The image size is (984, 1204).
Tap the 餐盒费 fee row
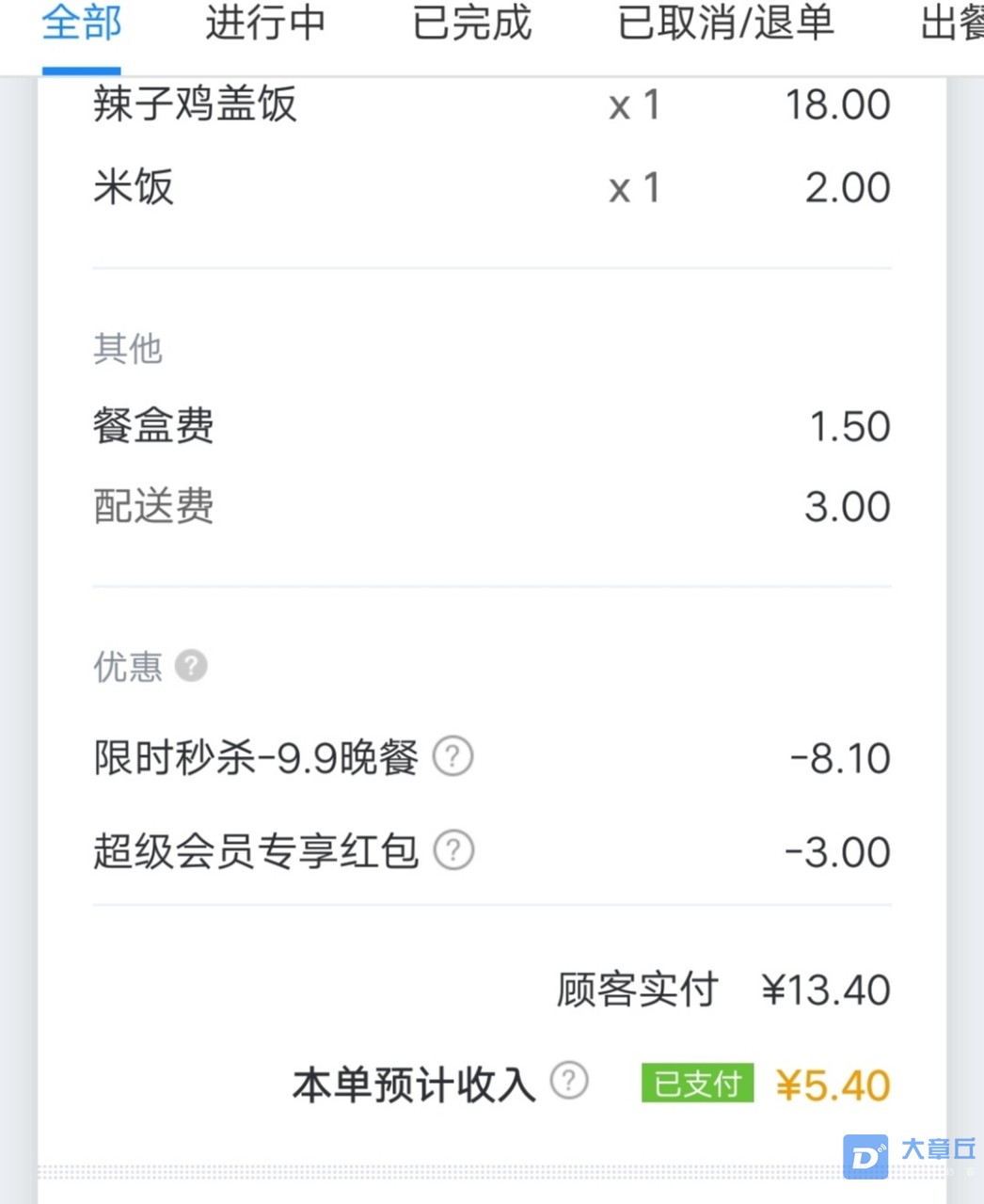[492, 426]
